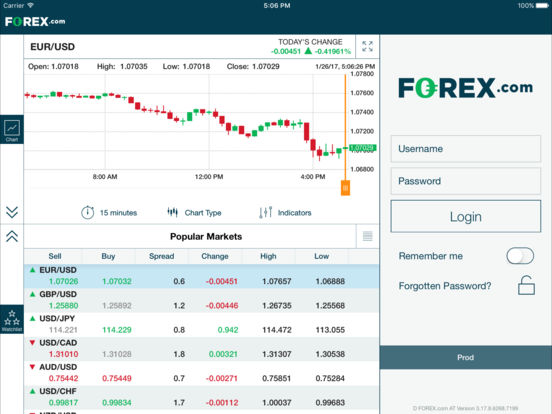Tap GBP/USD sell price 1.25880
This screenshot has width=552, height=414.
63,306
